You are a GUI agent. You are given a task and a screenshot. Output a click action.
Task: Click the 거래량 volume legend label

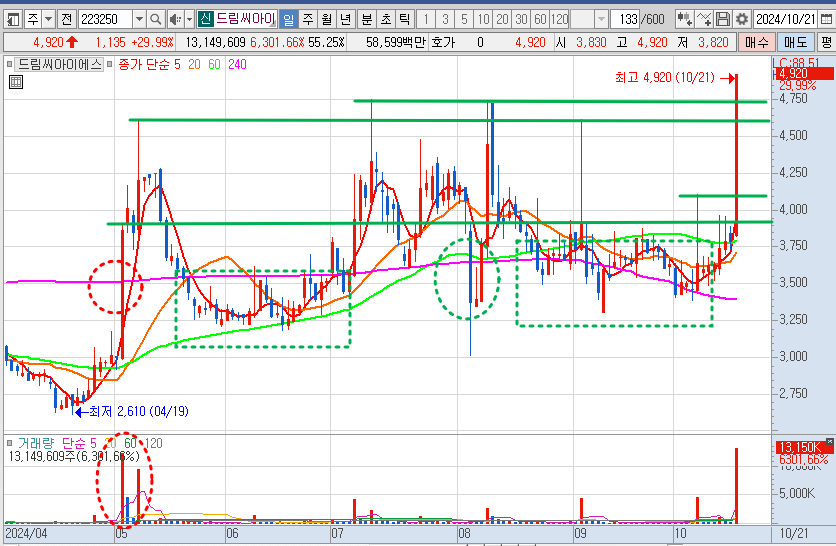coord(36,443)
